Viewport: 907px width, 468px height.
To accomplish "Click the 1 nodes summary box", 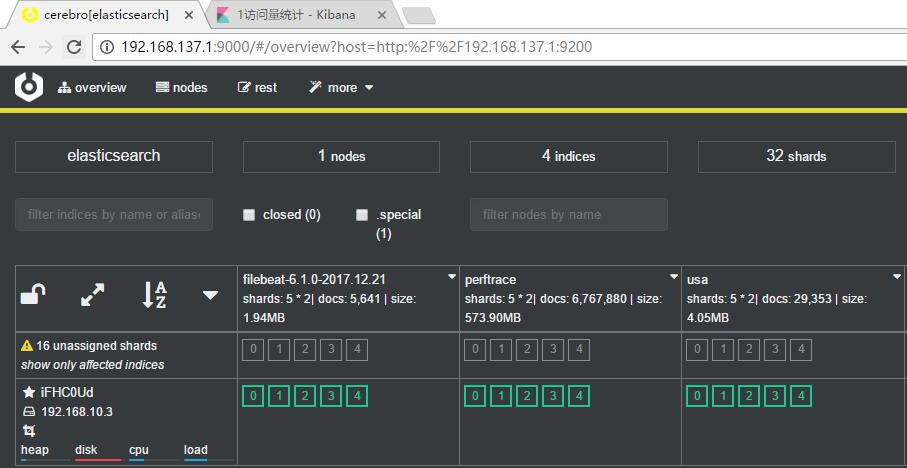I will click(341, 157).
